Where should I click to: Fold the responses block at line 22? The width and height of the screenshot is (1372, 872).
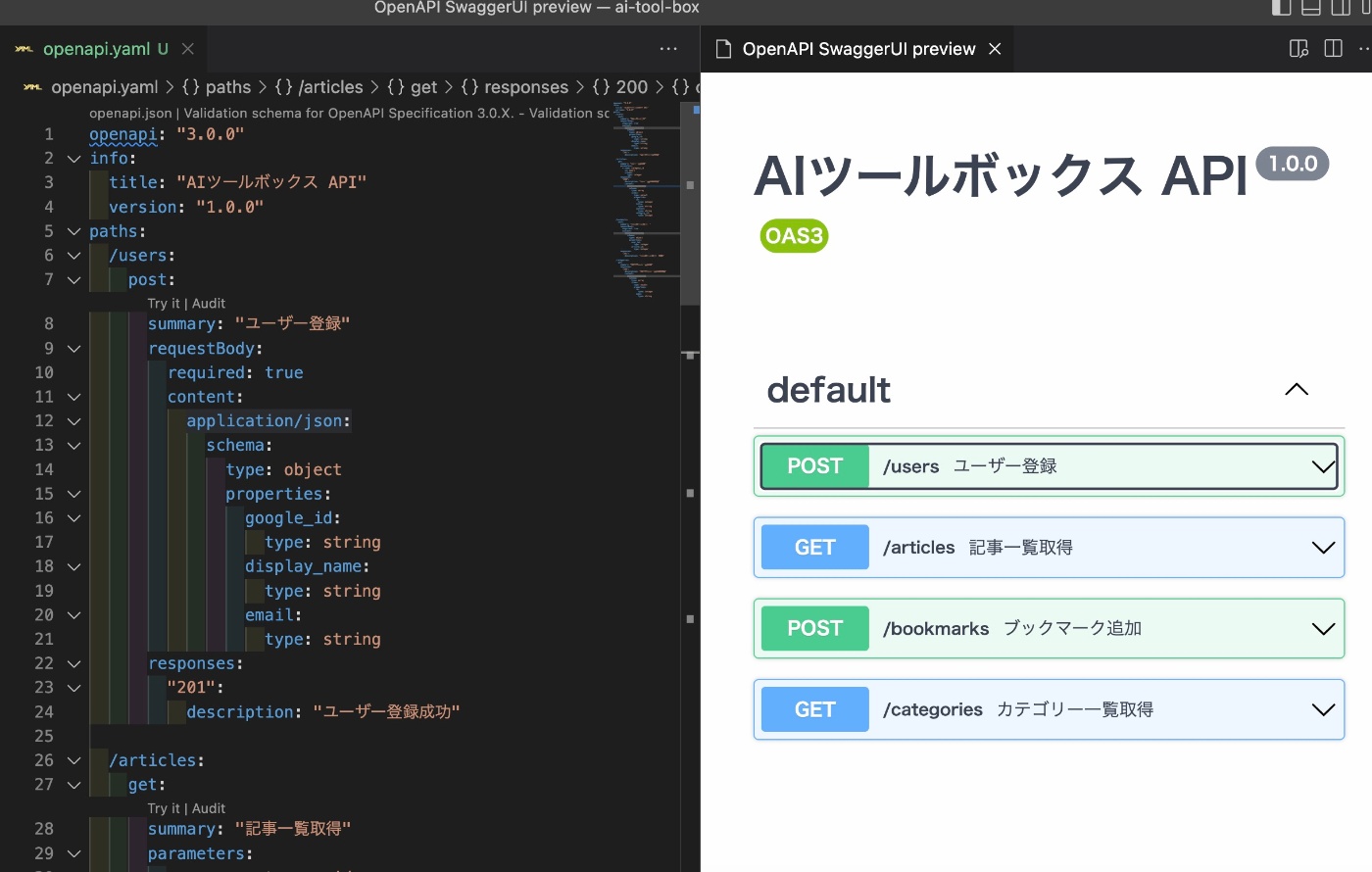(73, 663)
